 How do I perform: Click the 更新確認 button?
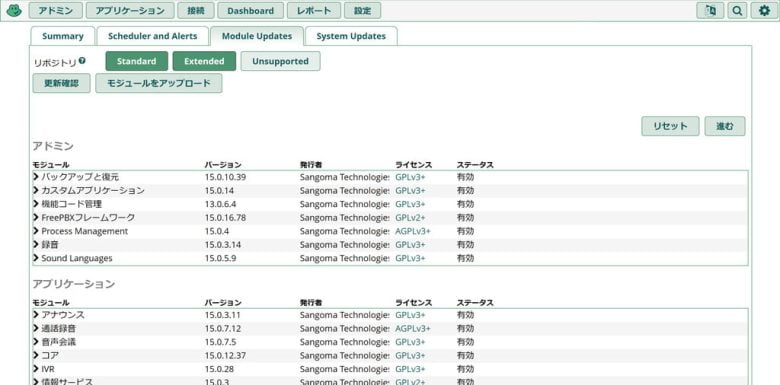click(62, 83)
